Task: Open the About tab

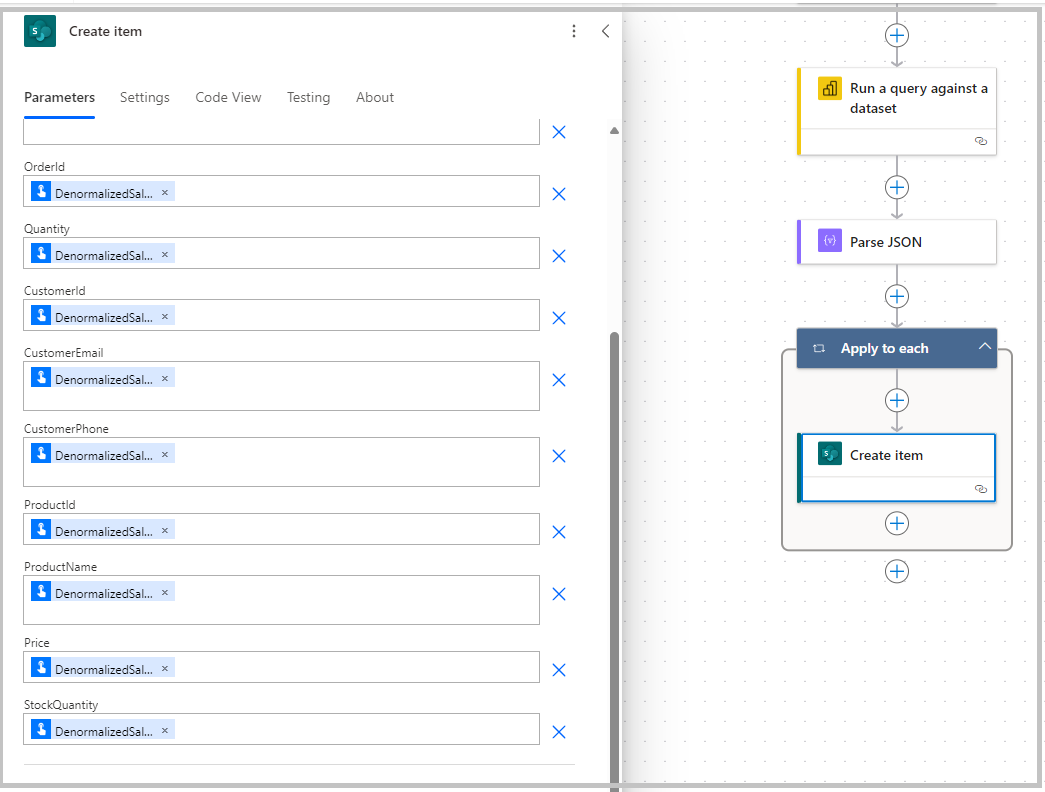Action: 375,97
